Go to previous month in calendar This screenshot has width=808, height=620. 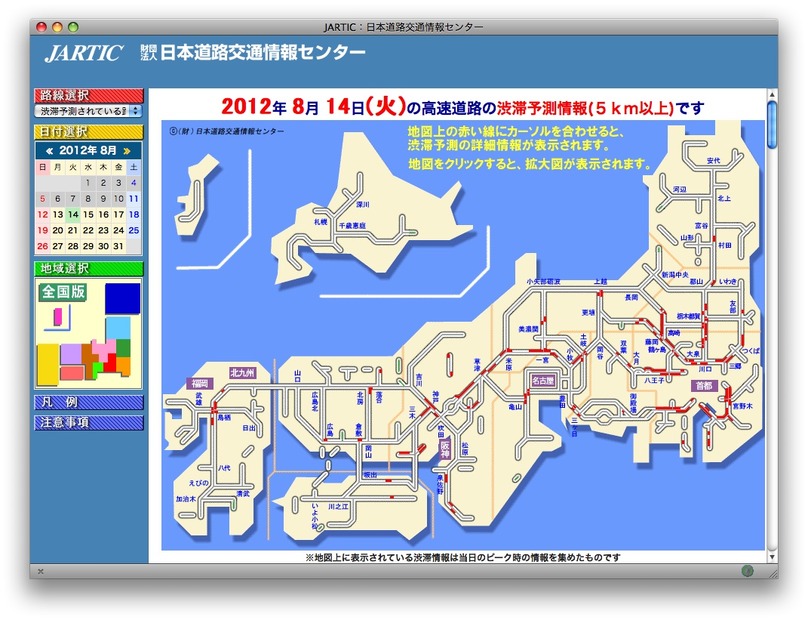[49, 151]
